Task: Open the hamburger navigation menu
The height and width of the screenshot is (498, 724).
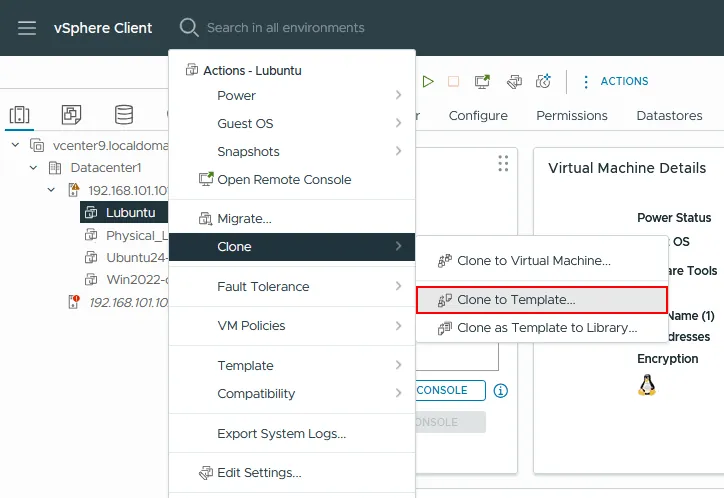Action: pos(27,28)
